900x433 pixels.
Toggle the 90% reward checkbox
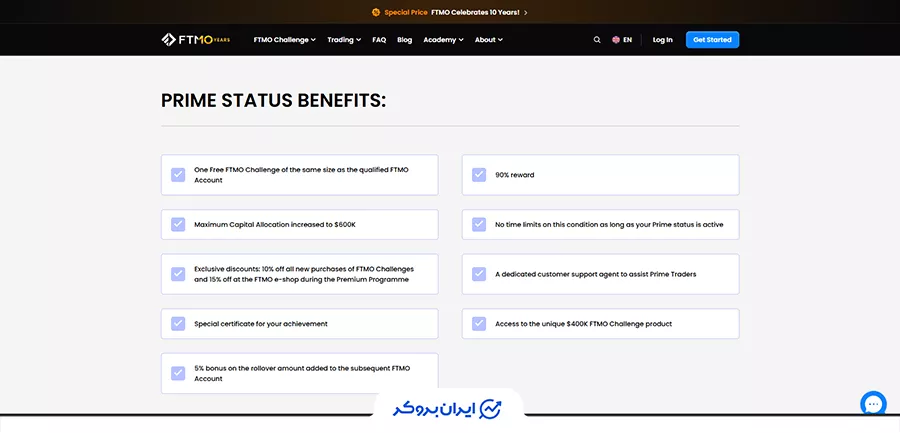479,175
